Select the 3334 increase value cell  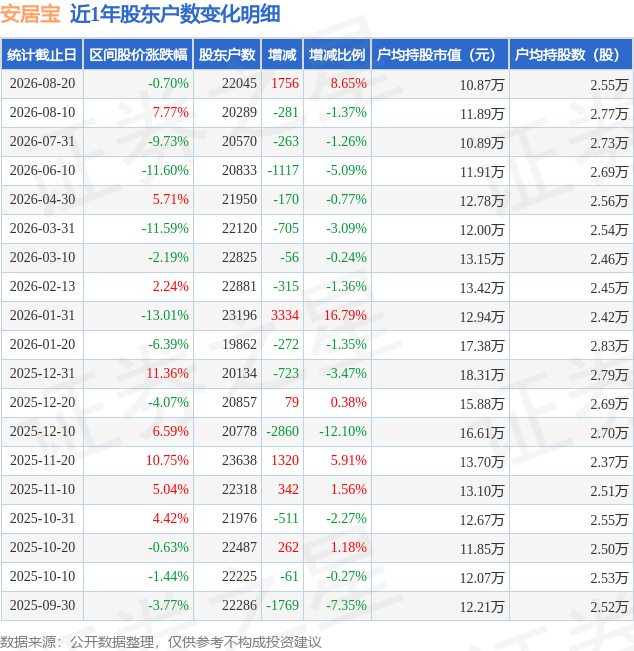point(285,316)
